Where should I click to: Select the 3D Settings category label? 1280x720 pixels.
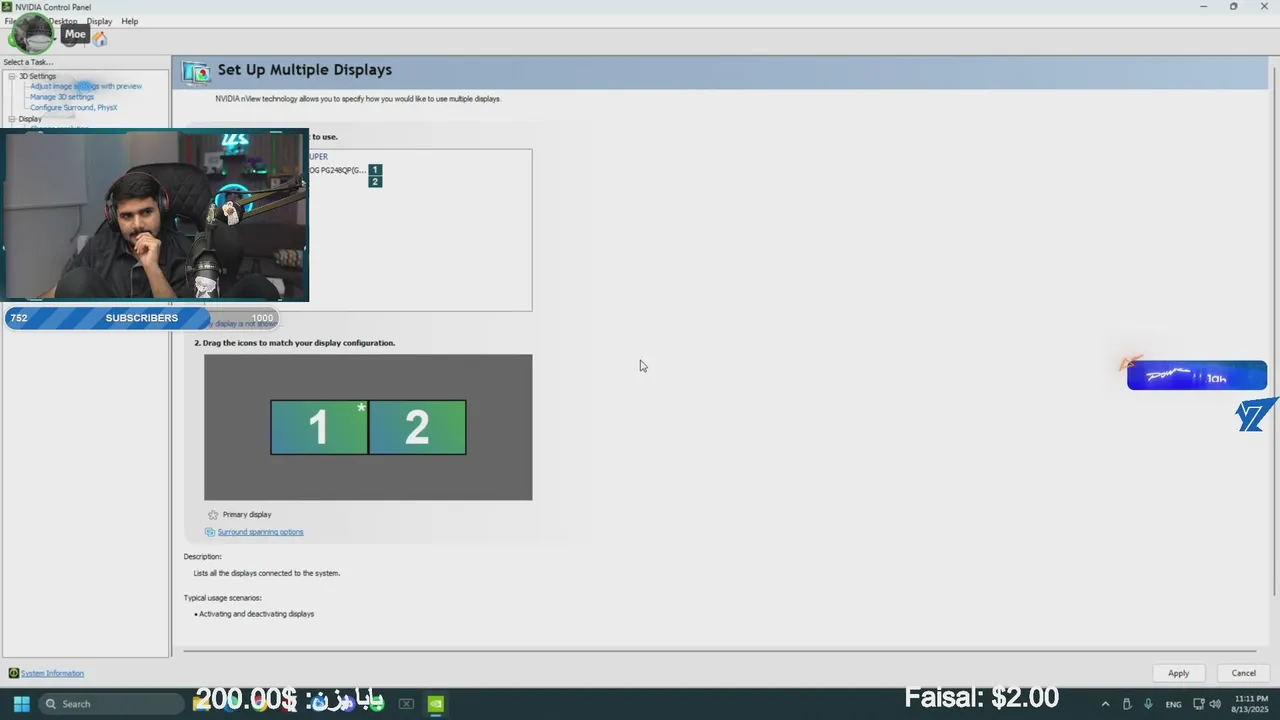pos(38,76)
